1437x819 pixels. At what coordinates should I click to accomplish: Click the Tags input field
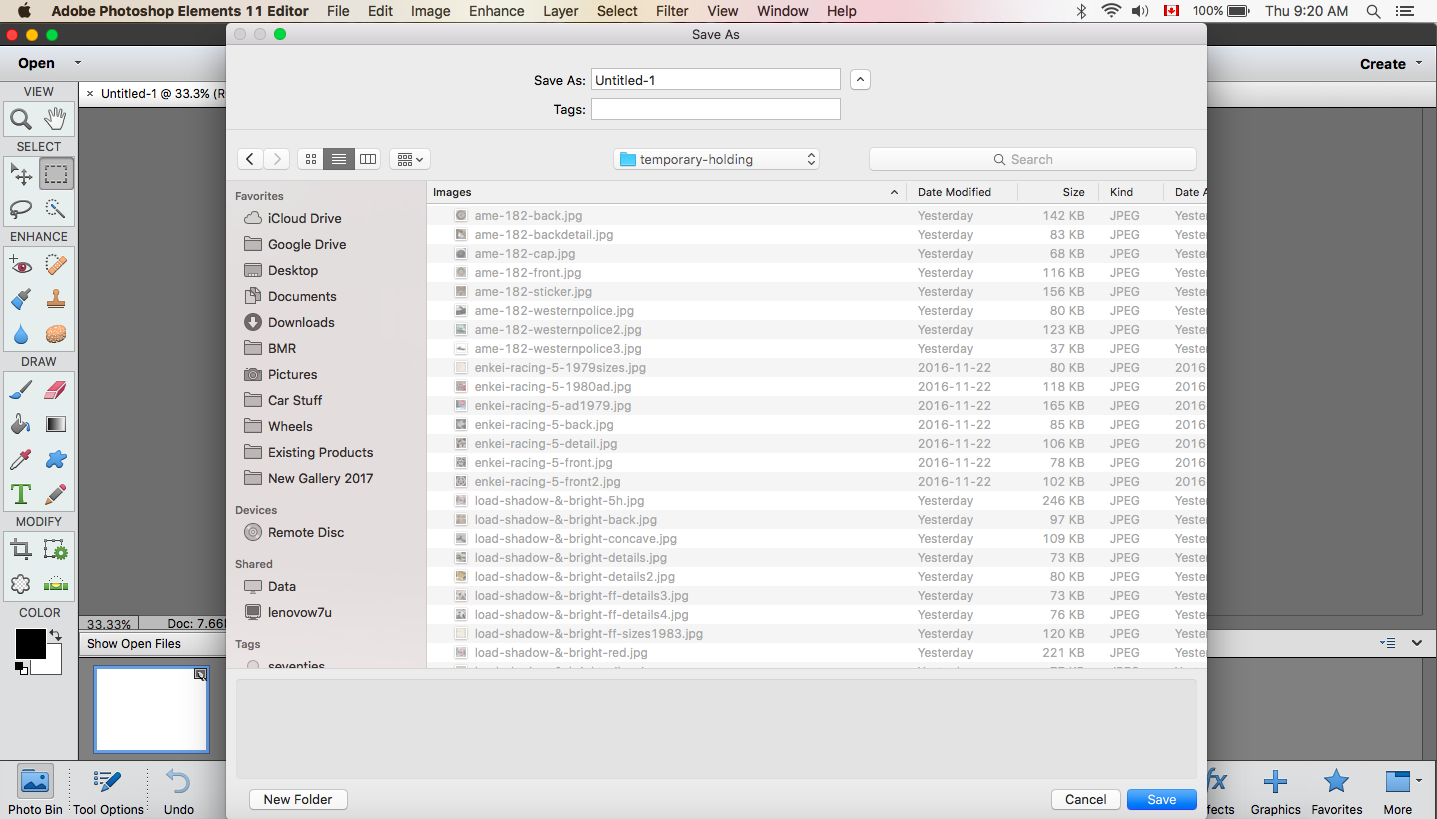tap(715, 109)
